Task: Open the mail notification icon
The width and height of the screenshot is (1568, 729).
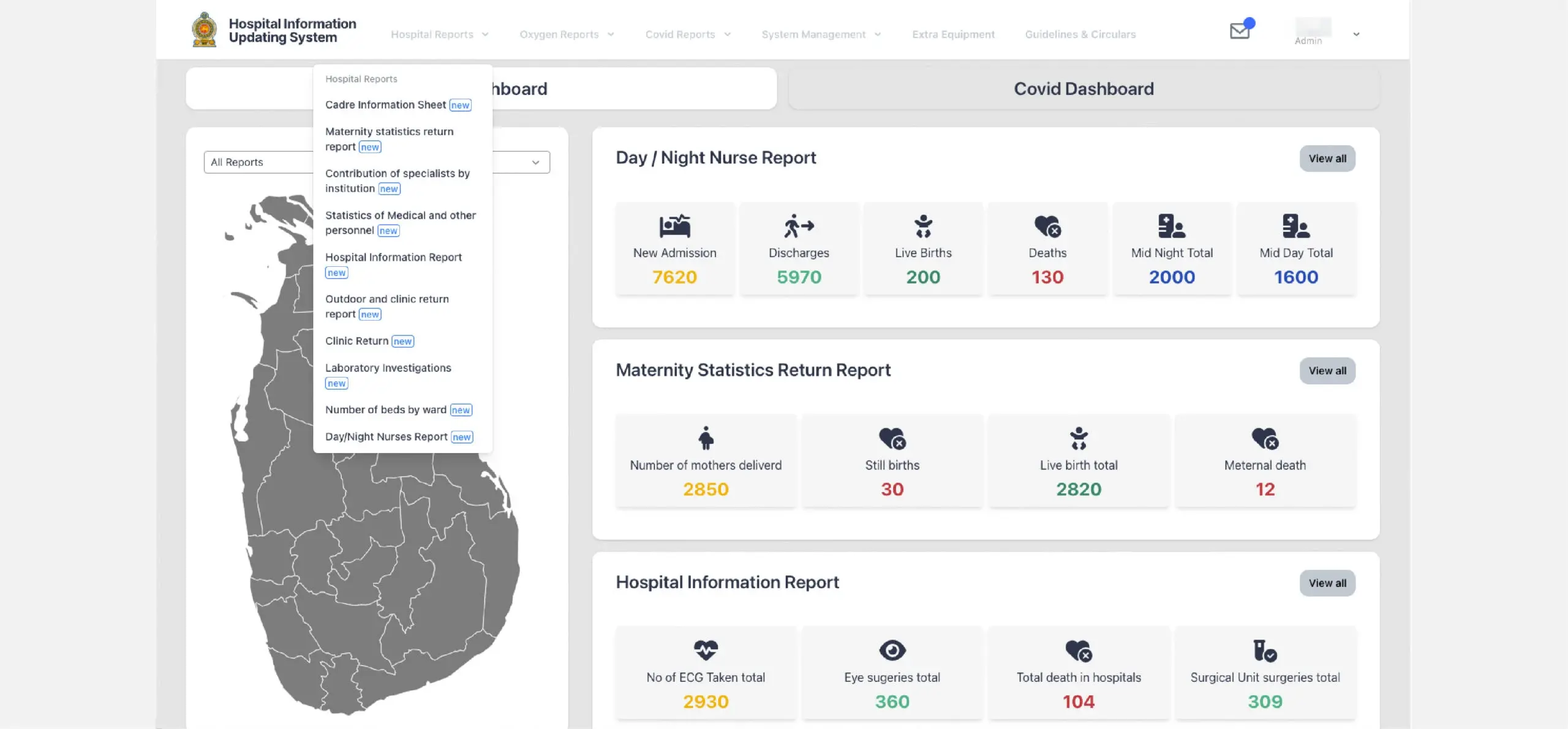Action: [x=1240, y=31]
